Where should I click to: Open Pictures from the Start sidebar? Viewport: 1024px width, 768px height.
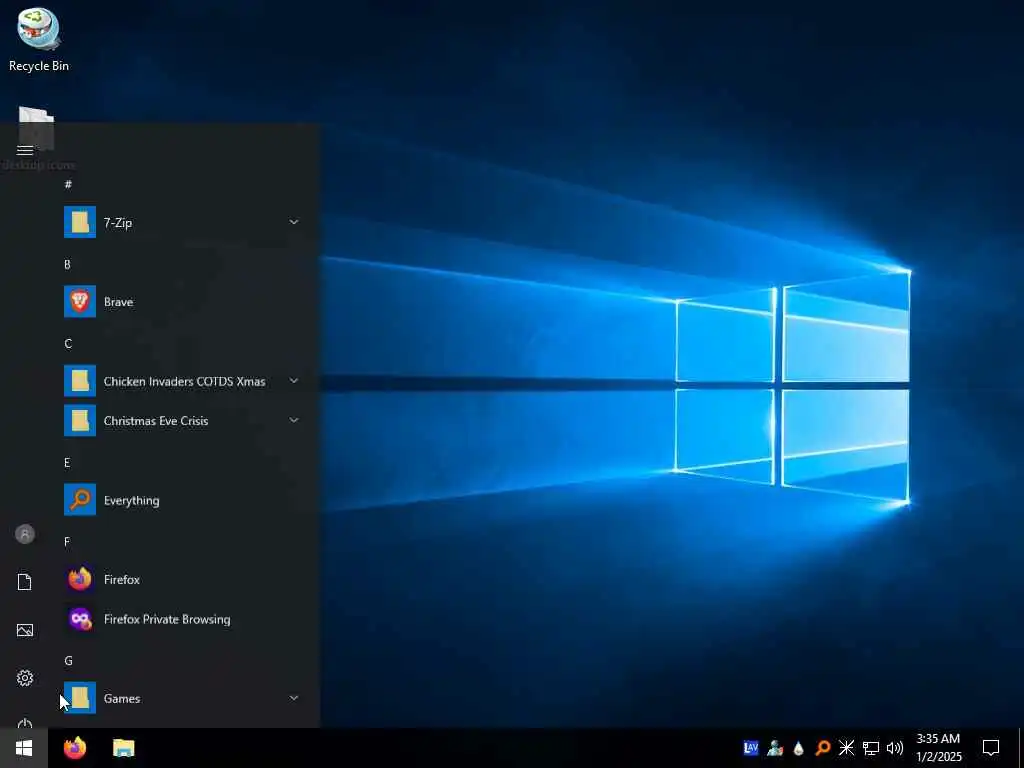click(x=25, y=630)
